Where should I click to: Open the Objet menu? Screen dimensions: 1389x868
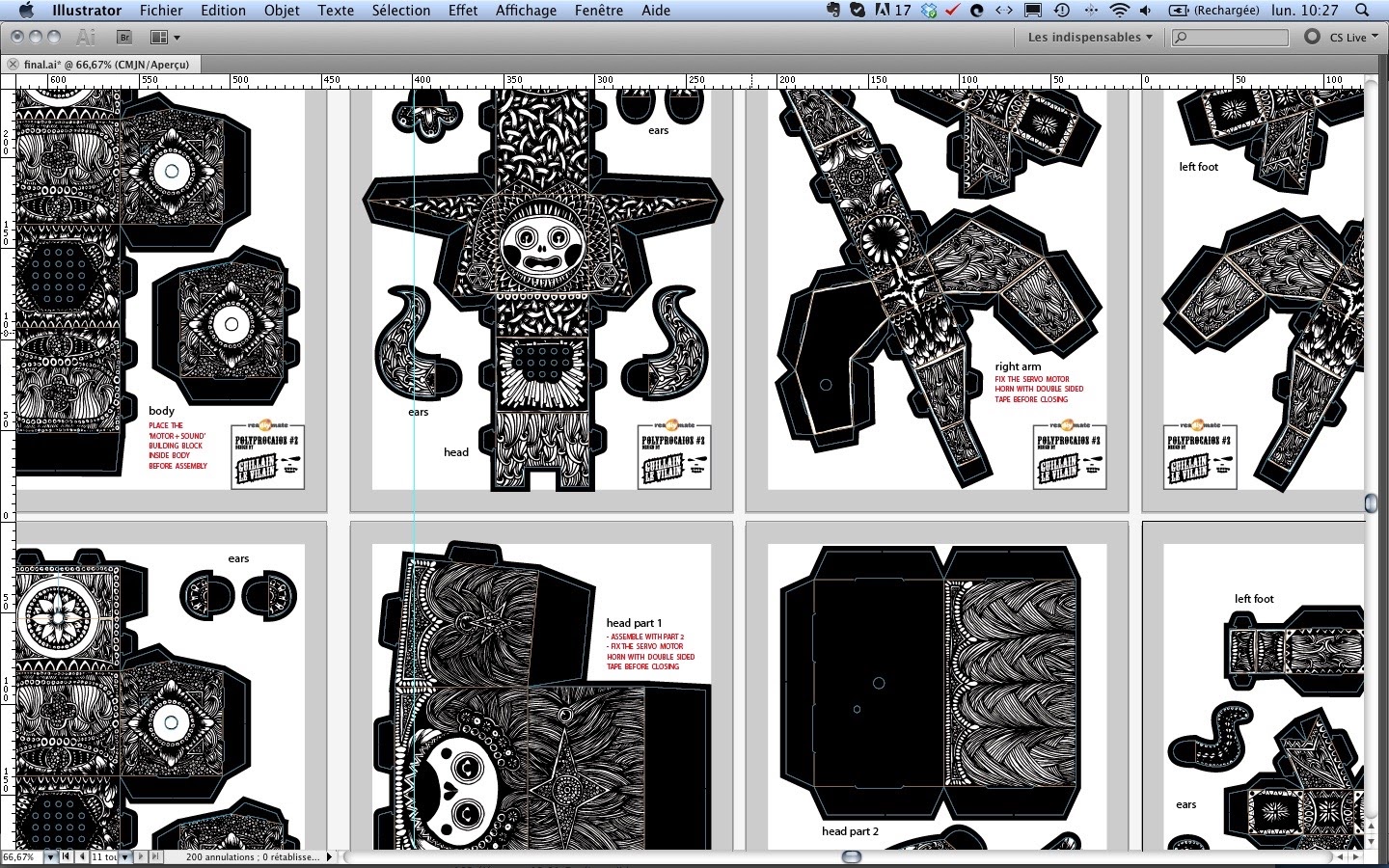pyautogui.click(x=282, y=11)
